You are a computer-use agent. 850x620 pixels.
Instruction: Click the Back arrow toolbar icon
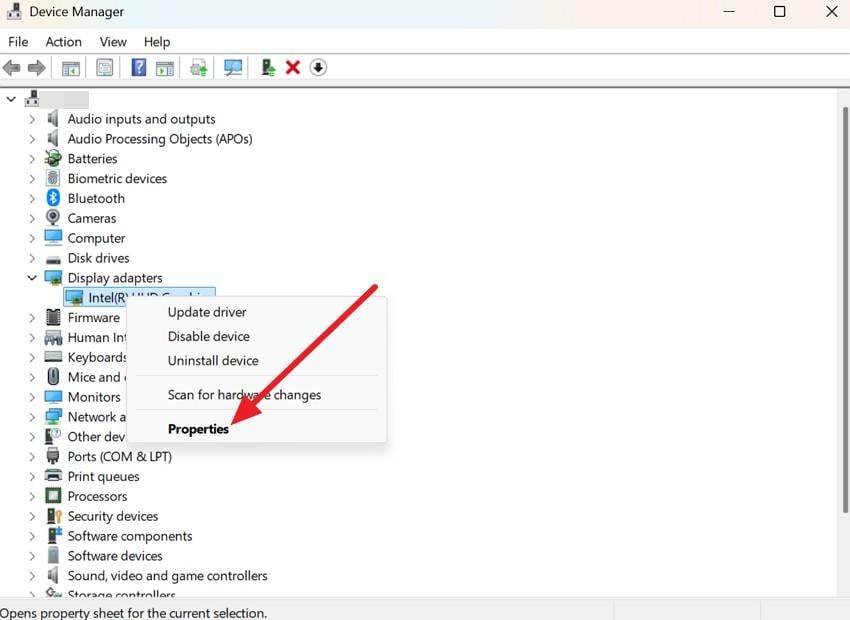click(11, 68)
